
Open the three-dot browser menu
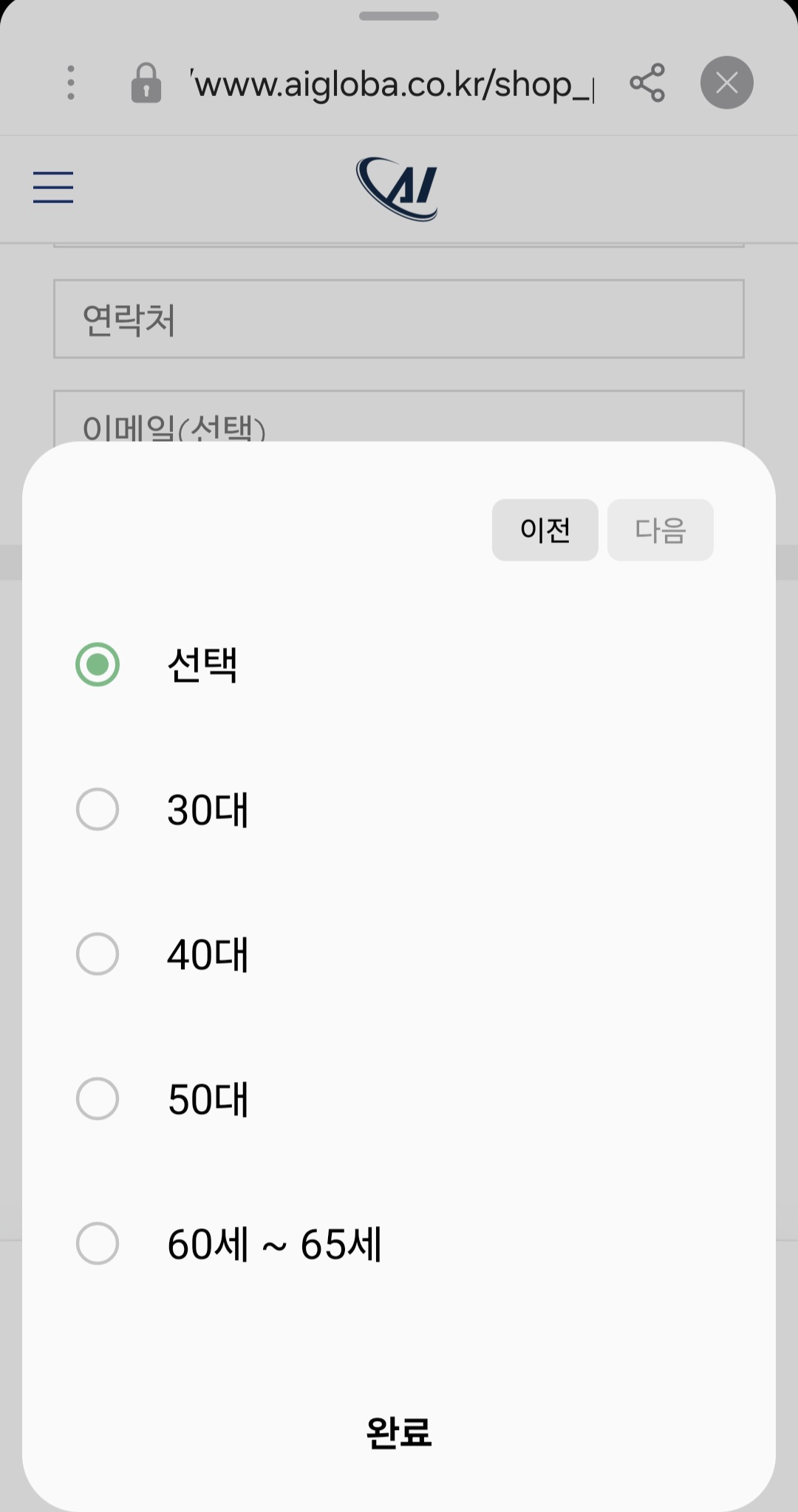(71, 83)
